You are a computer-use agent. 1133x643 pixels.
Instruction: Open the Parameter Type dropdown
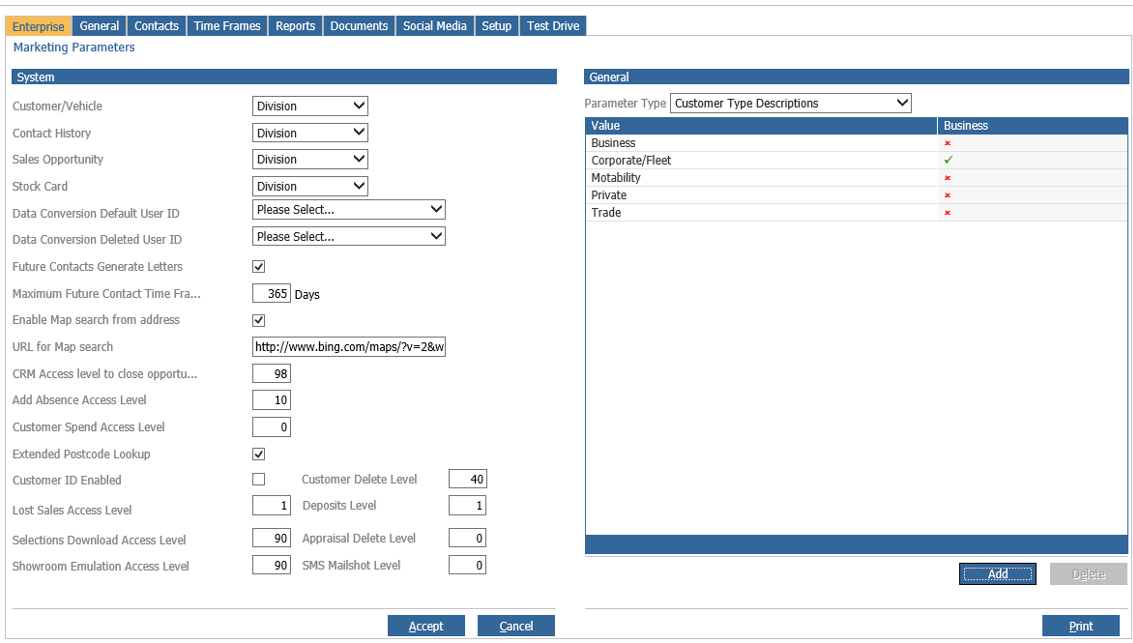point(790,103)
